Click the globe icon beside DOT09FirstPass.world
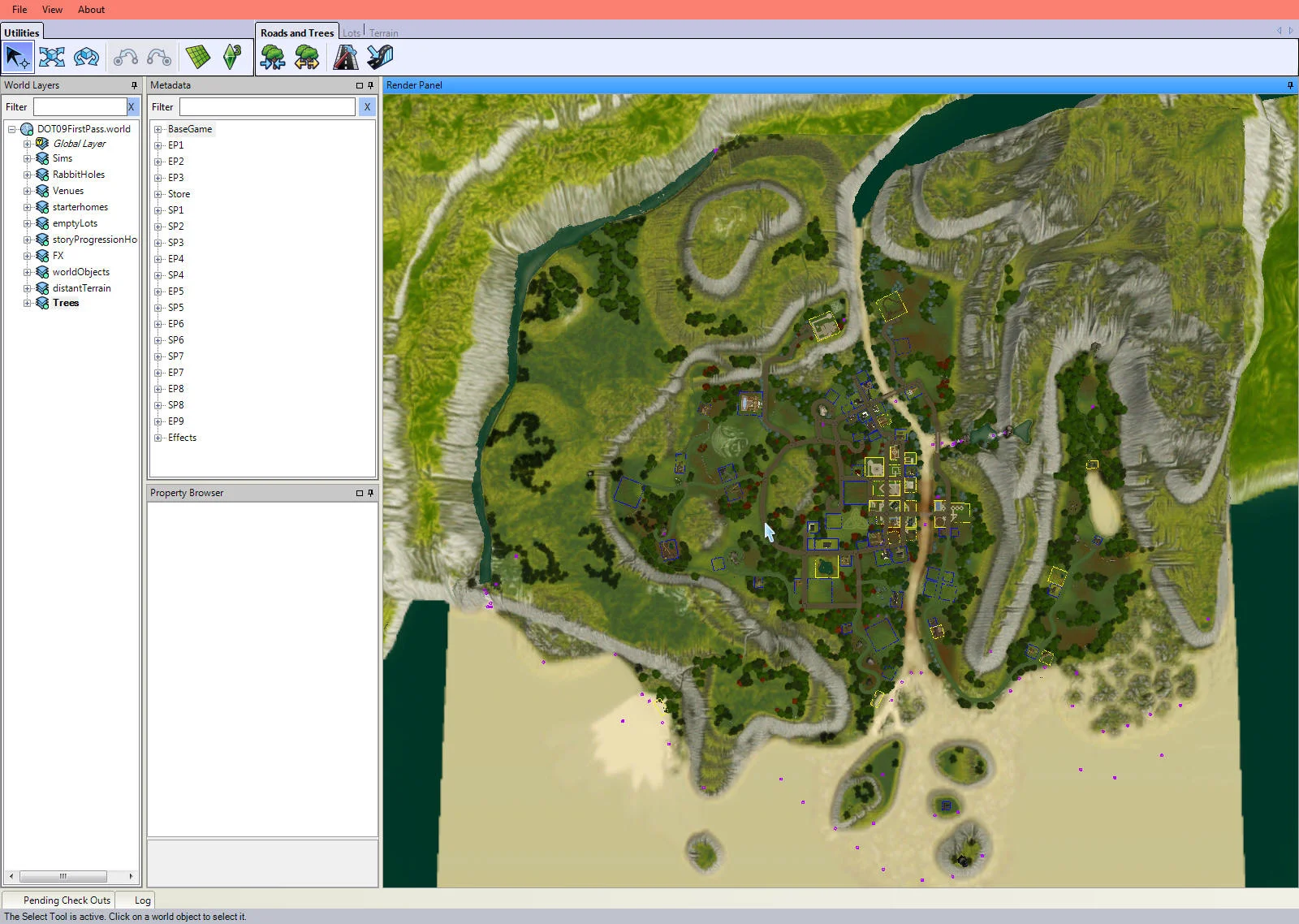This screenshot has width=1299, height=924. click(x=27, y=129)
